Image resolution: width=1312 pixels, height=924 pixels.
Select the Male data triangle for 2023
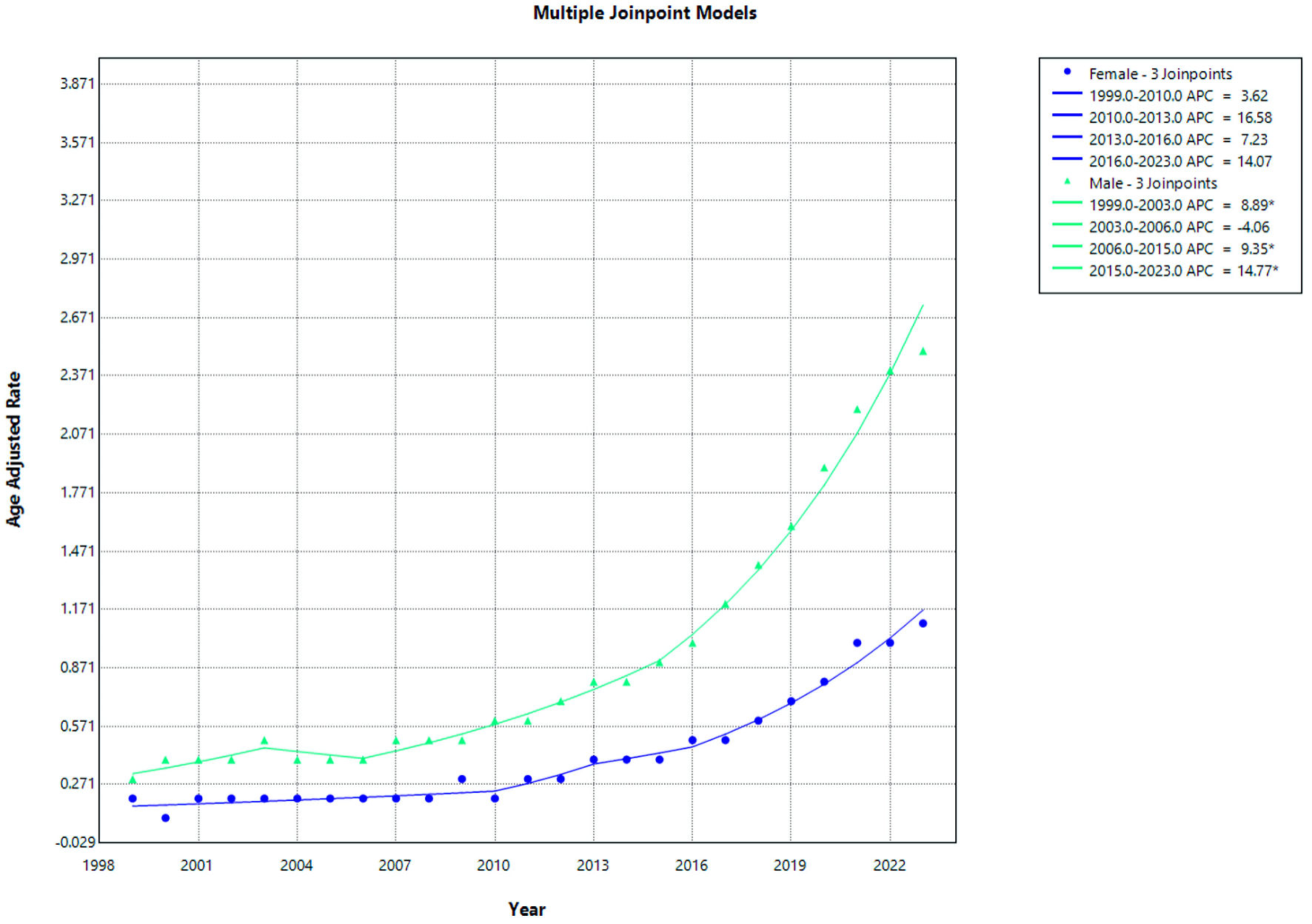(x=923, y=352)
